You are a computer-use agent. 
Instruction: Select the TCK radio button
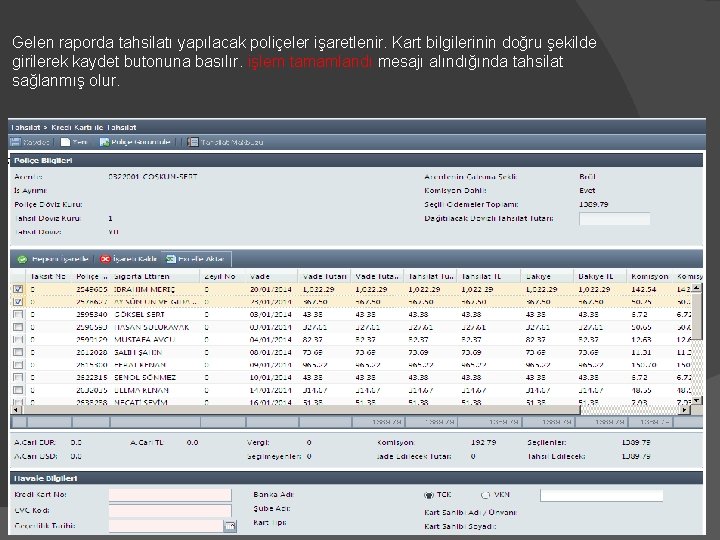click(428, 495)
